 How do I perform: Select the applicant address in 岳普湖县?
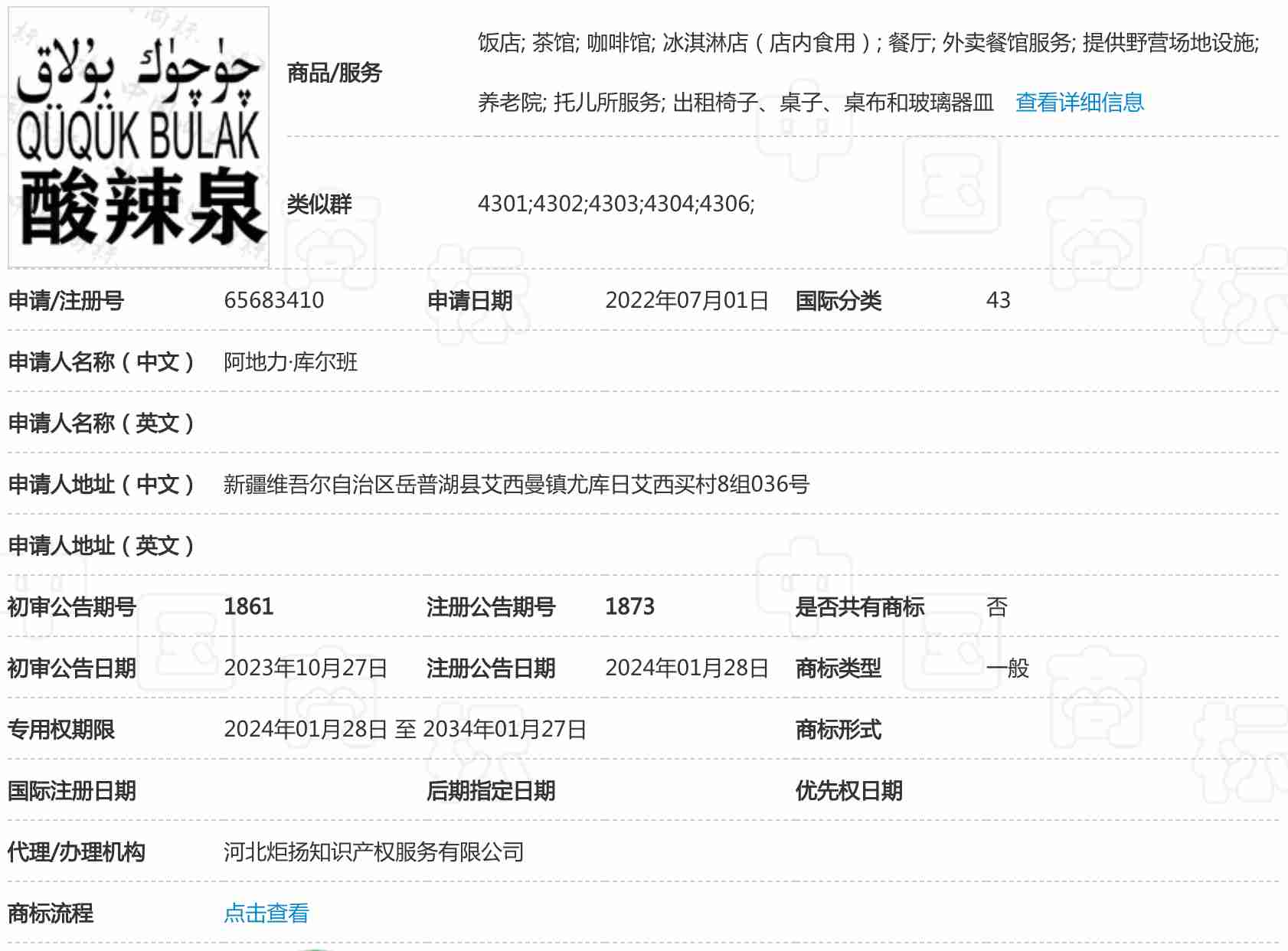515,484
